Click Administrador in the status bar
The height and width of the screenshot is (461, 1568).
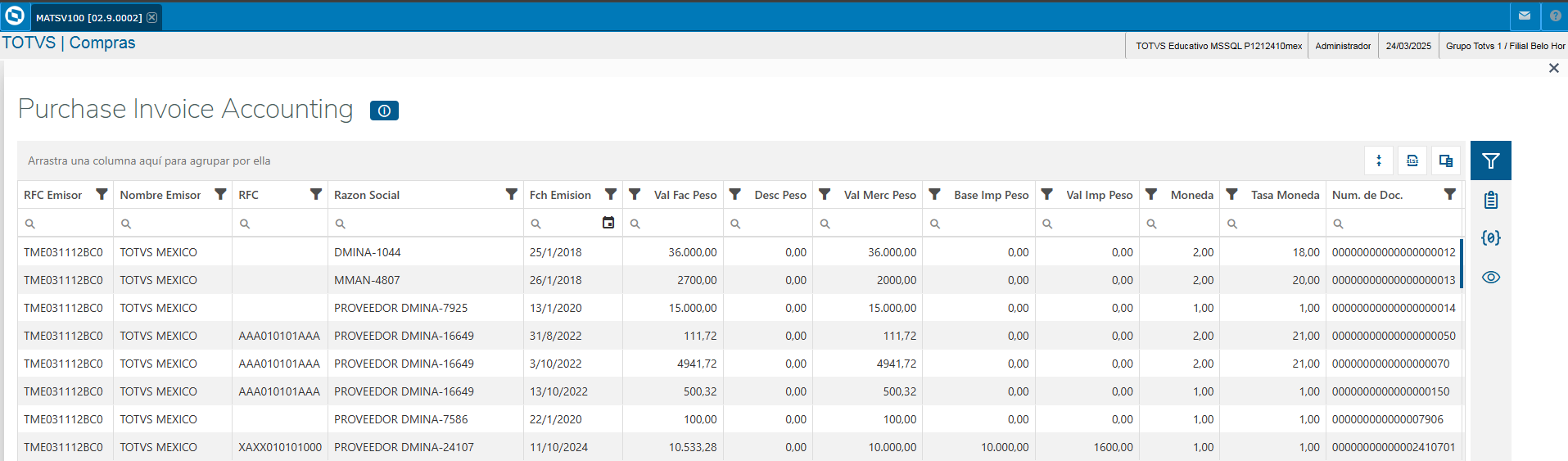(1343, 46)
